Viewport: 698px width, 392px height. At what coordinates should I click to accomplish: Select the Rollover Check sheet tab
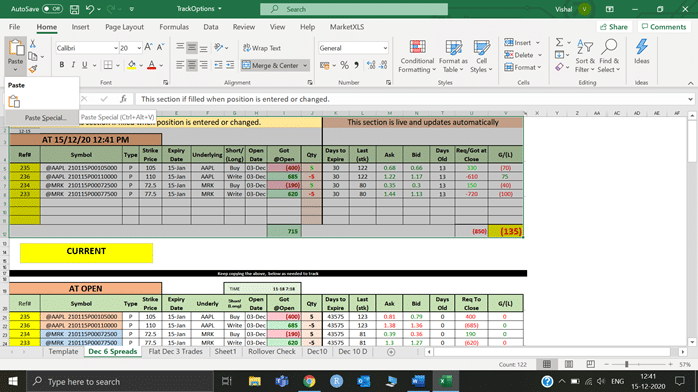(272, 352)
